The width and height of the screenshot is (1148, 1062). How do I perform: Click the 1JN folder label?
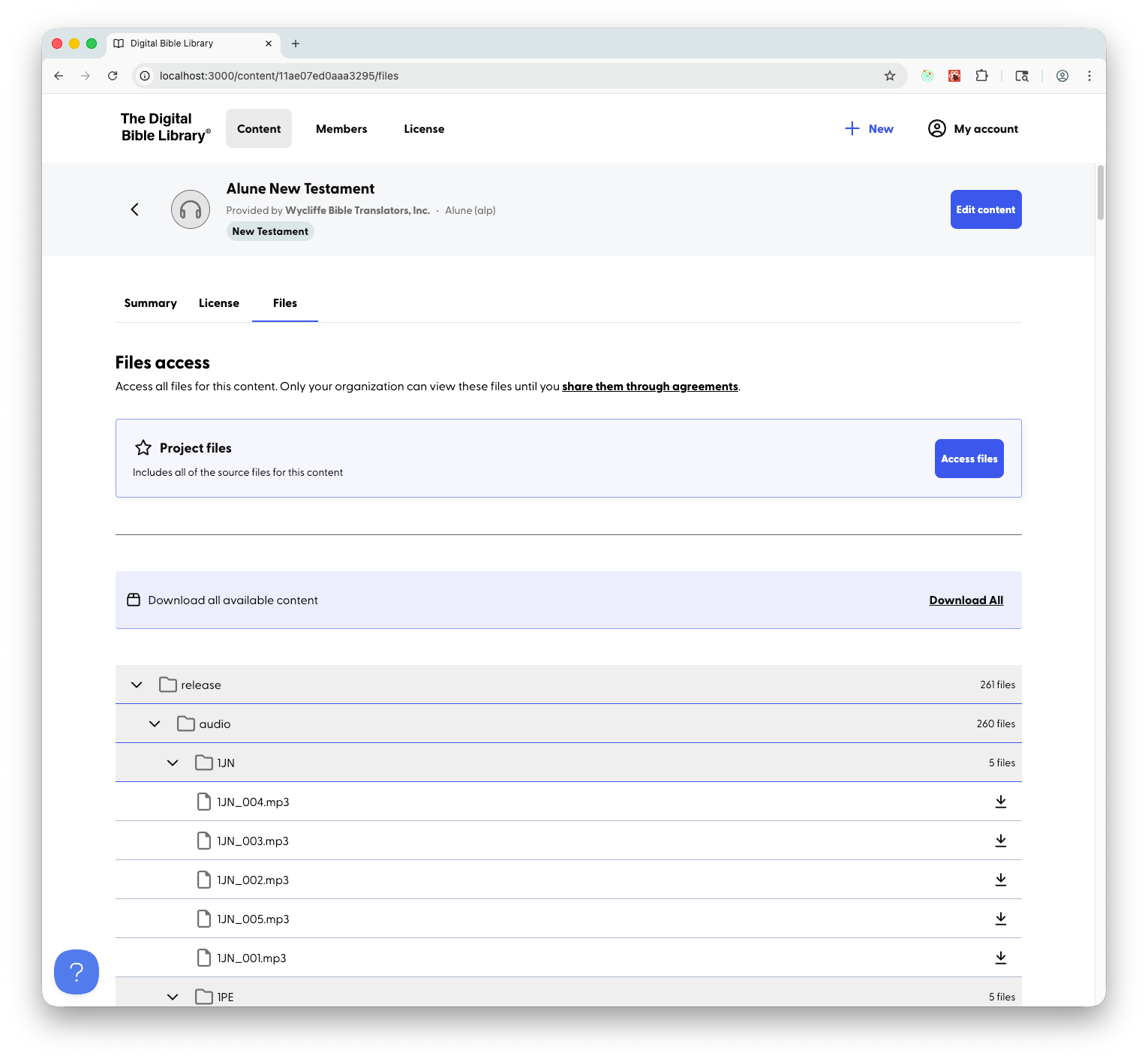[226, 763]
